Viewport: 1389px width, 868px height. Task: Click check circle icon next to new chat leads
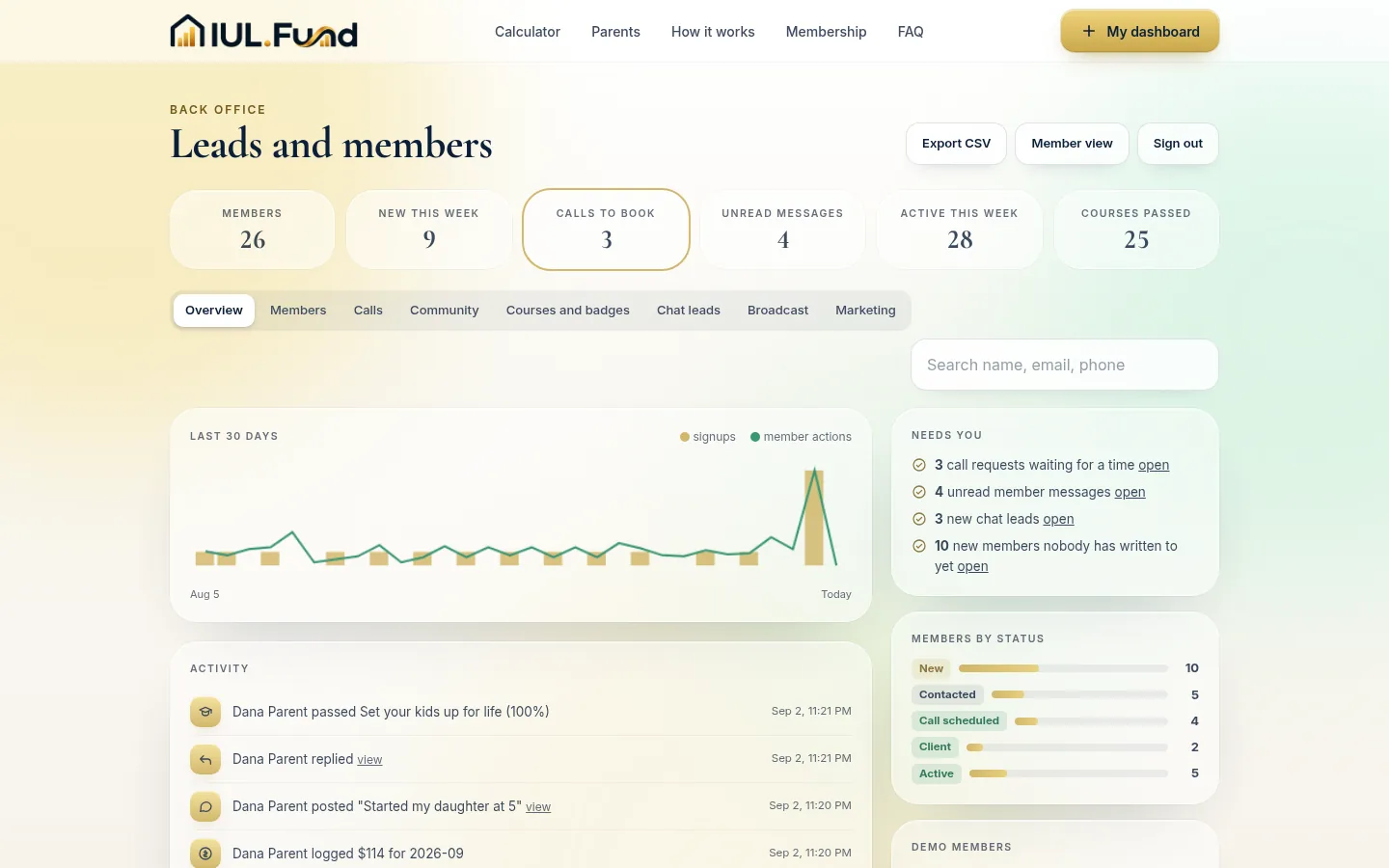[919, 519]
